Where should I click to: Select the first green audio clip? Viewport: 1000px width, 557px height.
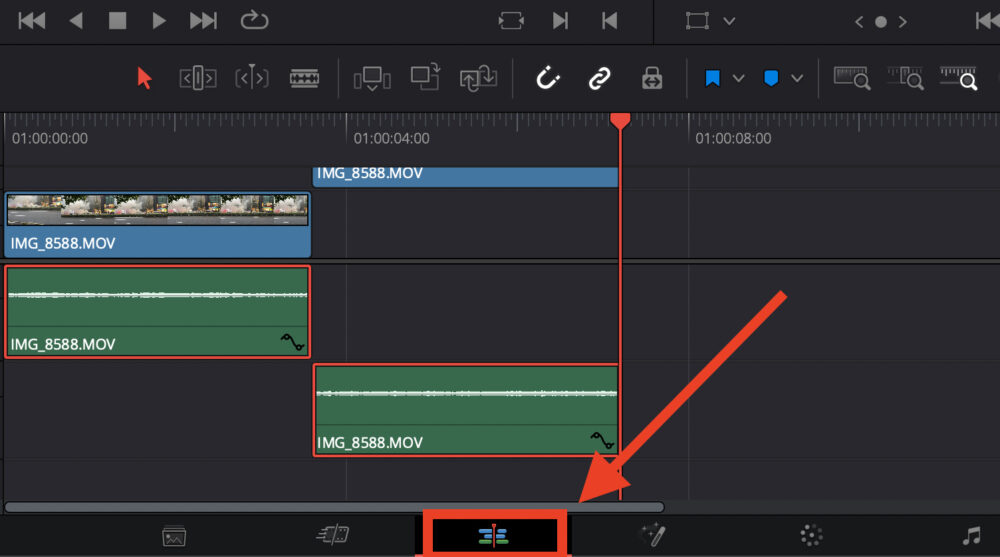pyautogui.click(x=158, y=311)
